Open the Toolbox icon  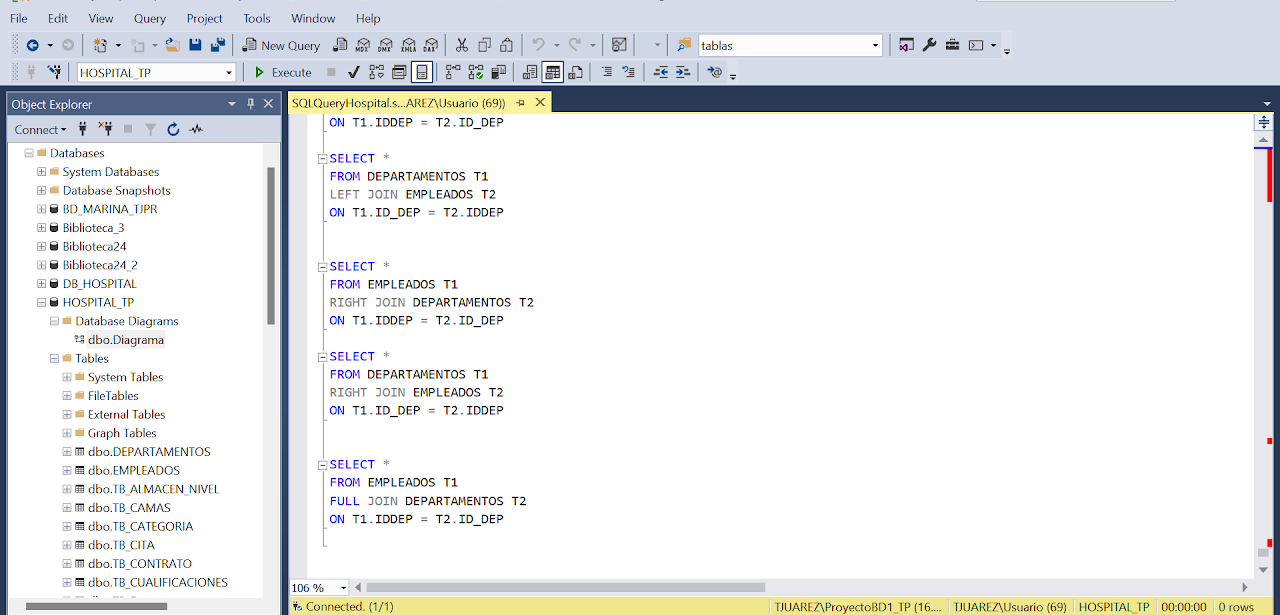(952, 45)
